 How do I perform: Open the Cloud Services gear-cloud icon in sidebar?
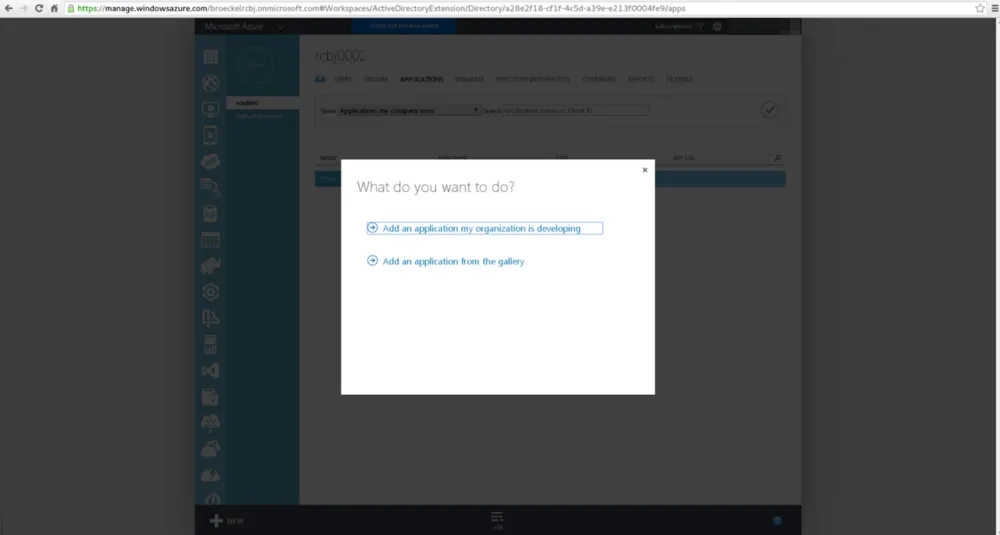point(210,161)
